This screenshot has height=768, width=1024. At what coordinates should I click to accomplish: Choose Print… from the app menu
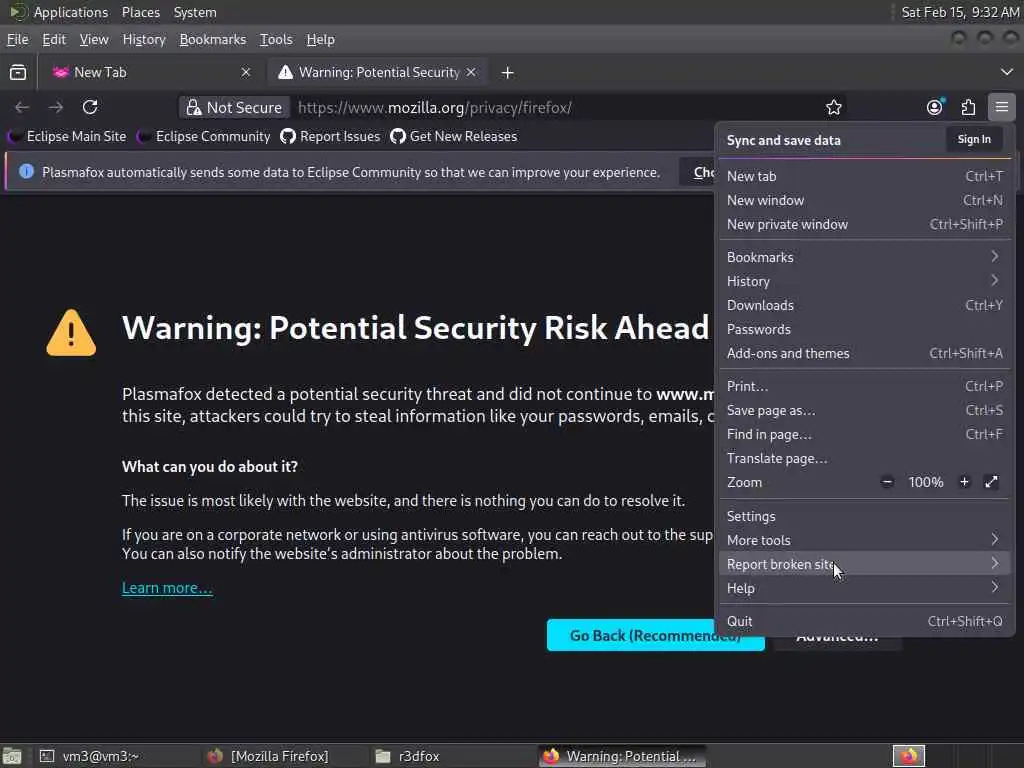coord(864,386)
